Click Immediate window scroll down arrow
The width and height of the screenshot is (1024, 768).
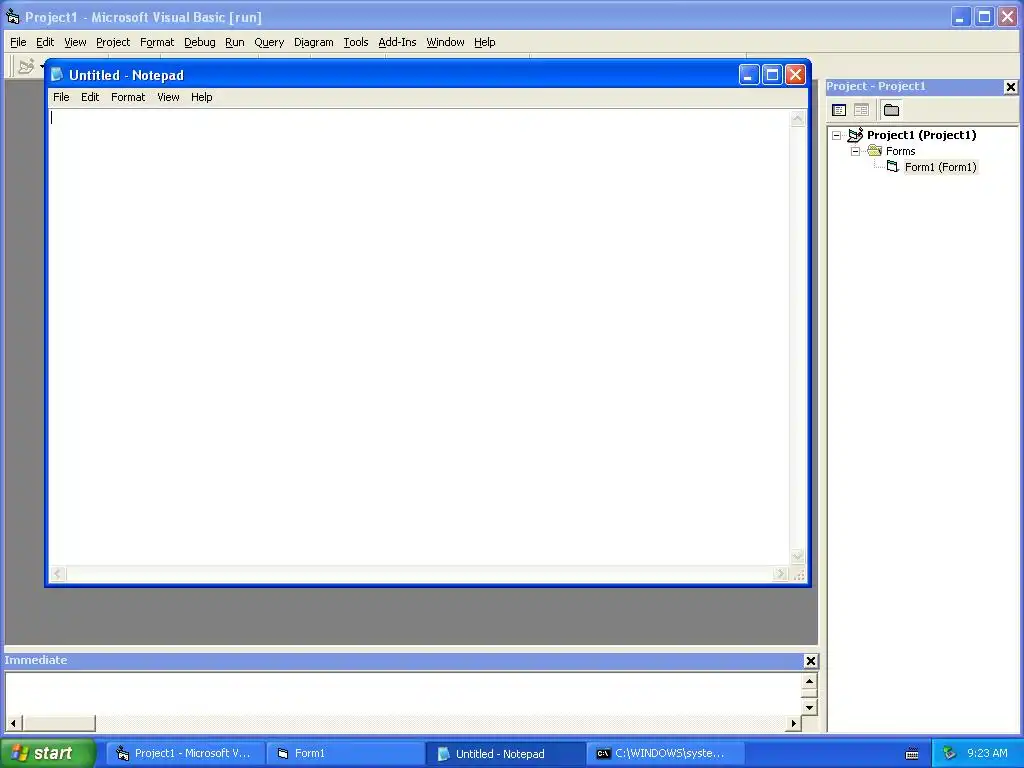pos(809,707)
